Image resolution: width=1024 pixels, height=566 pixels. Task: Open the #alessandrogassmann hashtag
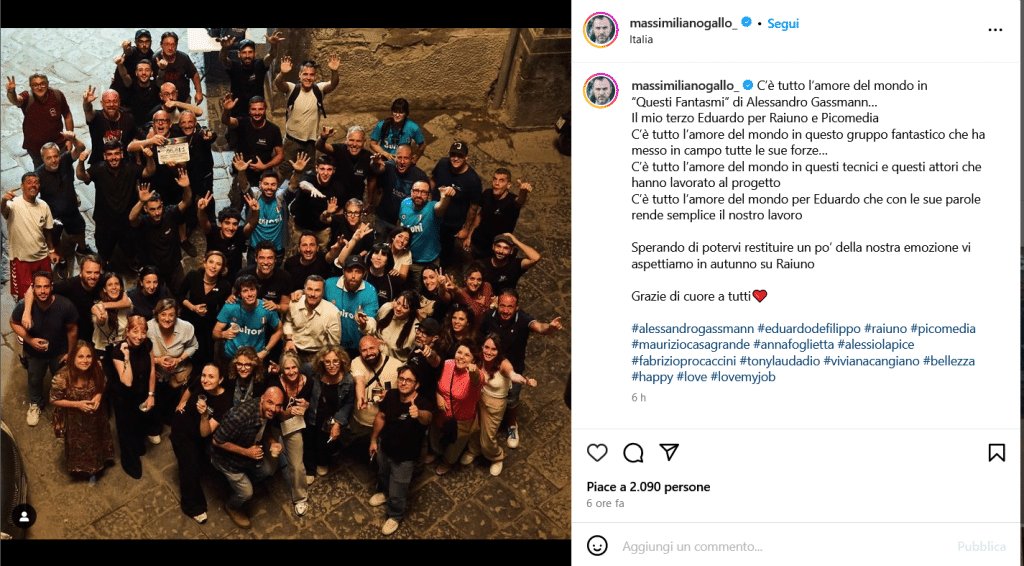pos(692,328)
